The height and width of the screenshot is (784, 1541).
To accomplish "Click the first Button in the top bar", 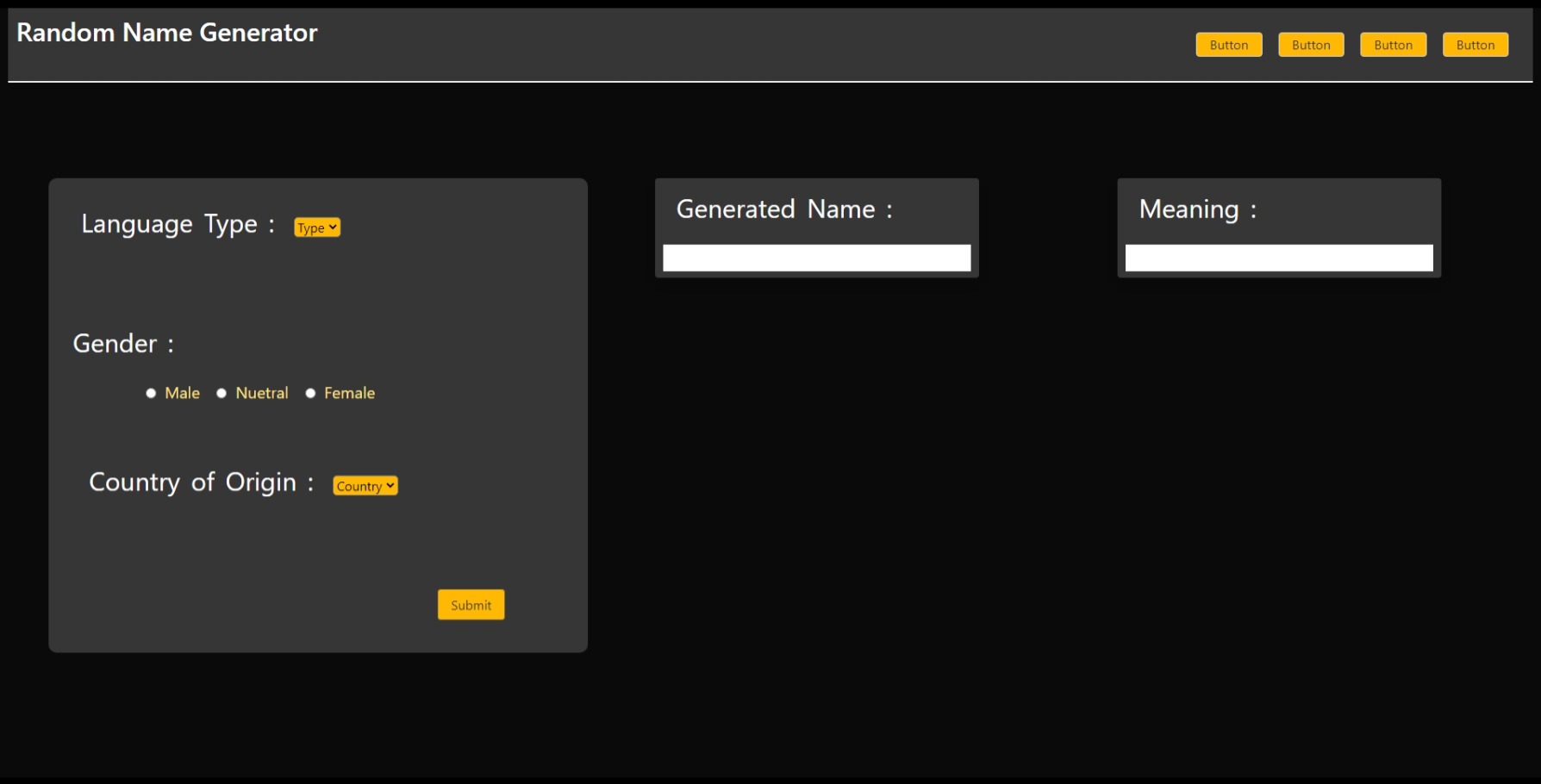I will click(x=1228, y=44).
